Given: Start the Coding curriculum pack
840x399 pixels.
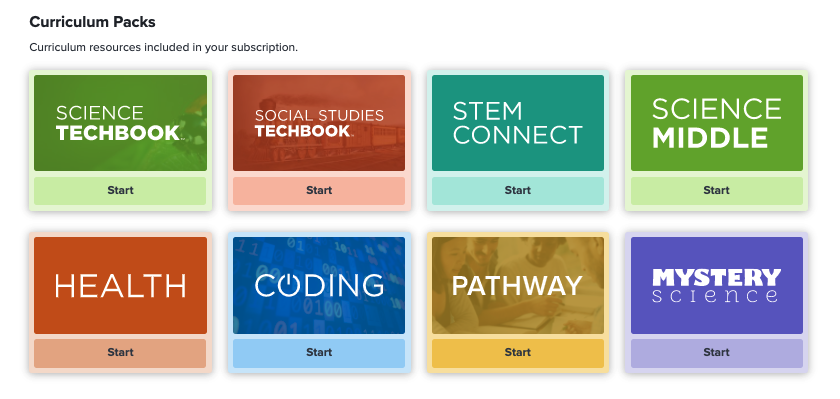Looking at the screenshot, I should tap(319, 353).
